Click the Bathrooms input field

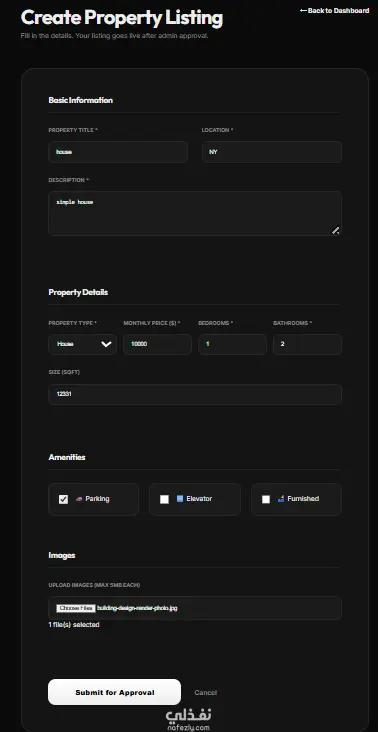[x=308, y=345]
